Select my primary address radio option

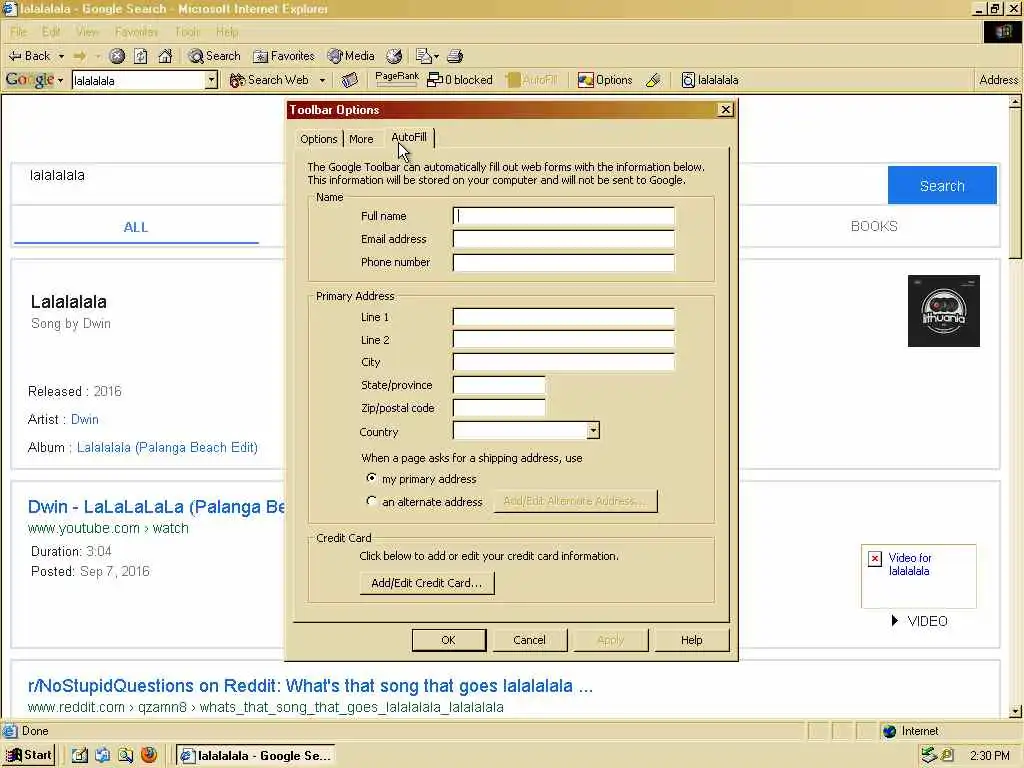coord(372,478)
